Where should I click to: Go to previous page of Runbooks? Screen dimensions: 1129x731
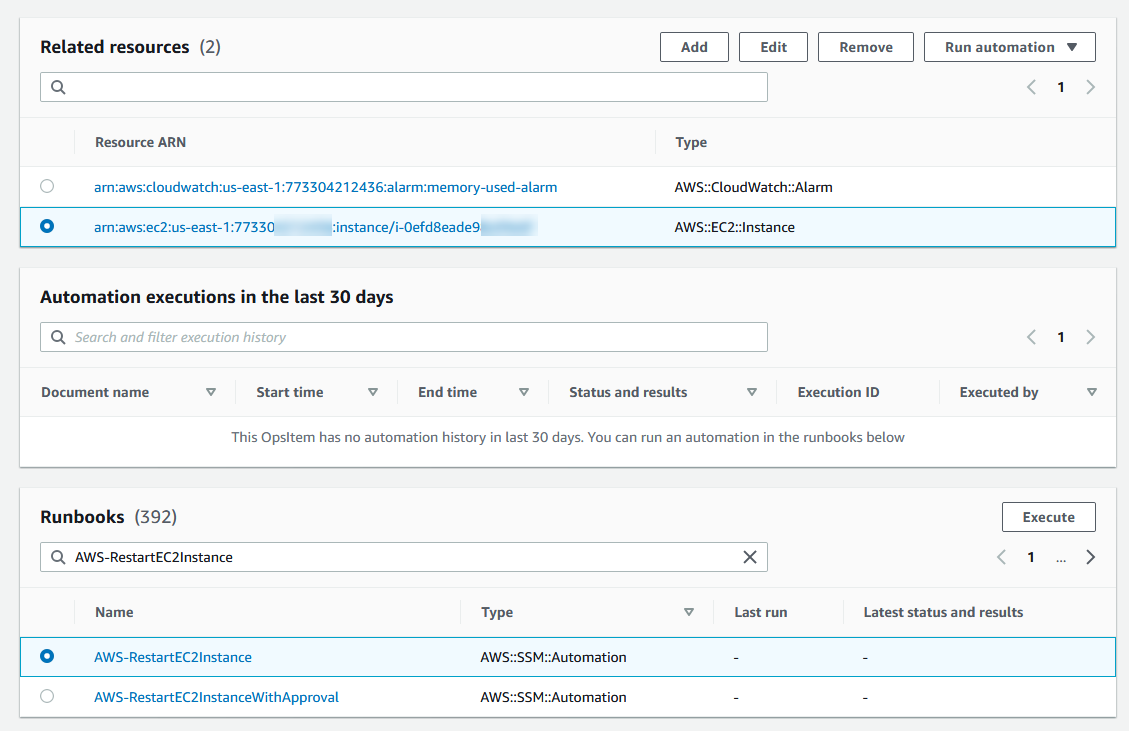(1001, 557)
